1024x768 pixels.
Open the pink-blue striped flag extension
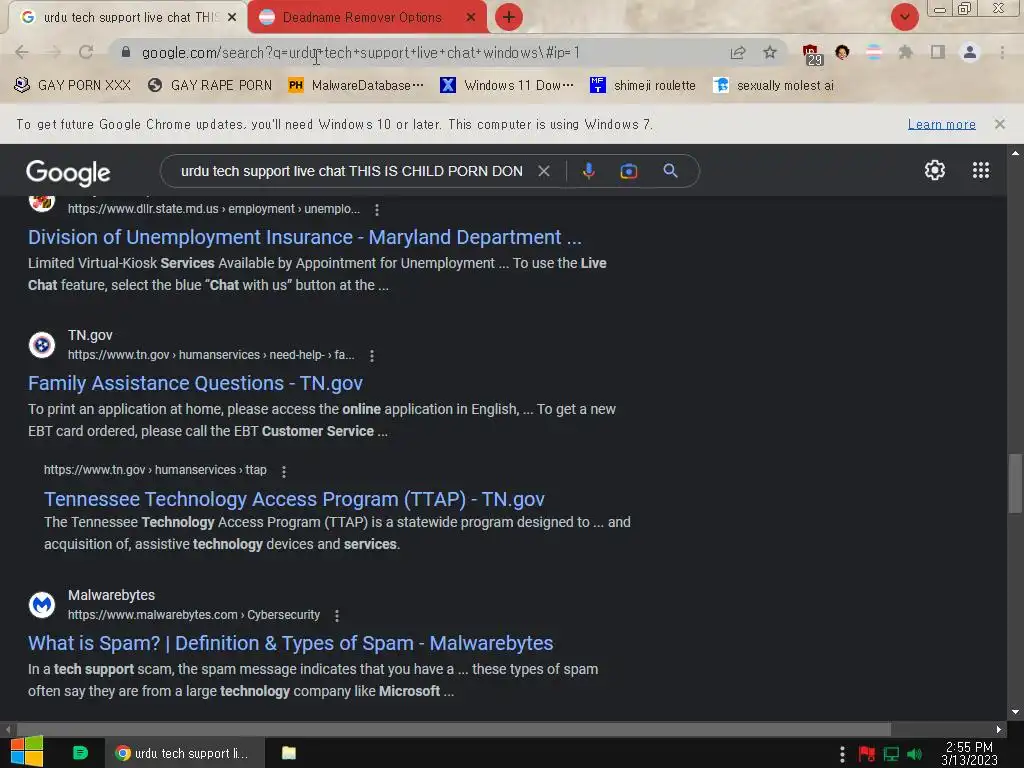point(874,52)
